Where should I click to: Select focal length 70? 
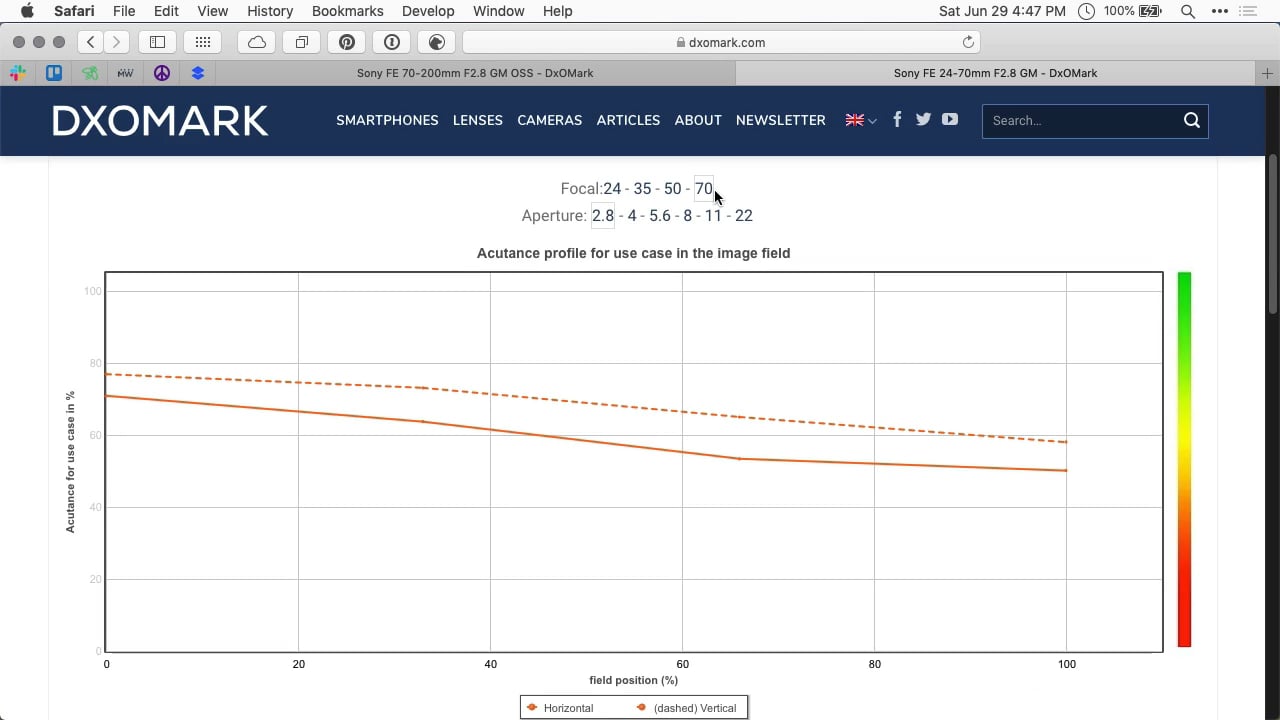704,188
